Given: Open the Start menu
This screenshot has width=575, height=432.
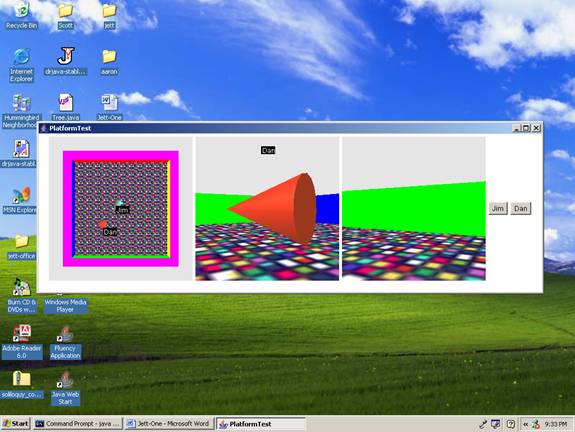Looking at the screenshot, I should pyautogui.click(x=15, y=424).
